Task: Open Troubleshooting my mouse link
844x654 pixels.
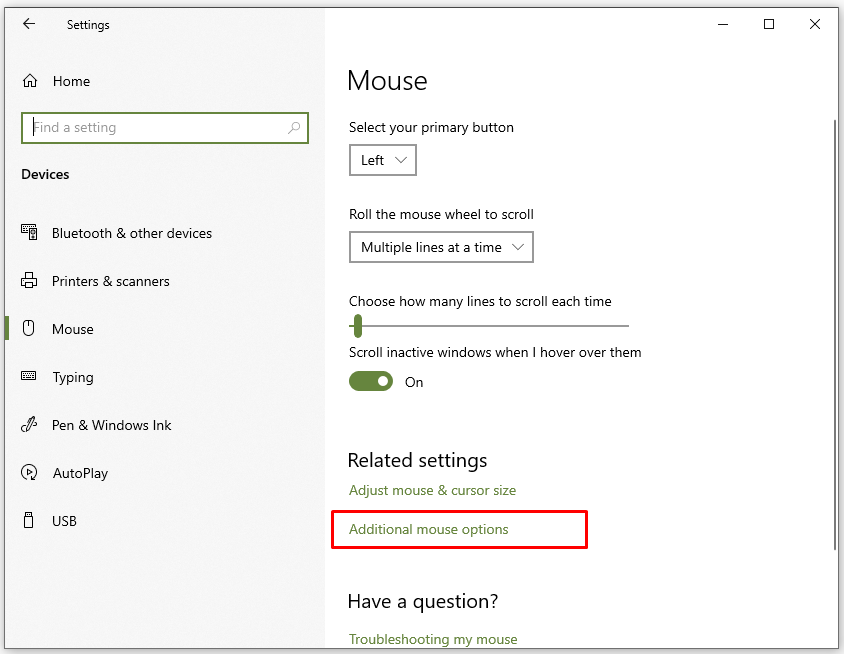Action: [x=433, y=639]
